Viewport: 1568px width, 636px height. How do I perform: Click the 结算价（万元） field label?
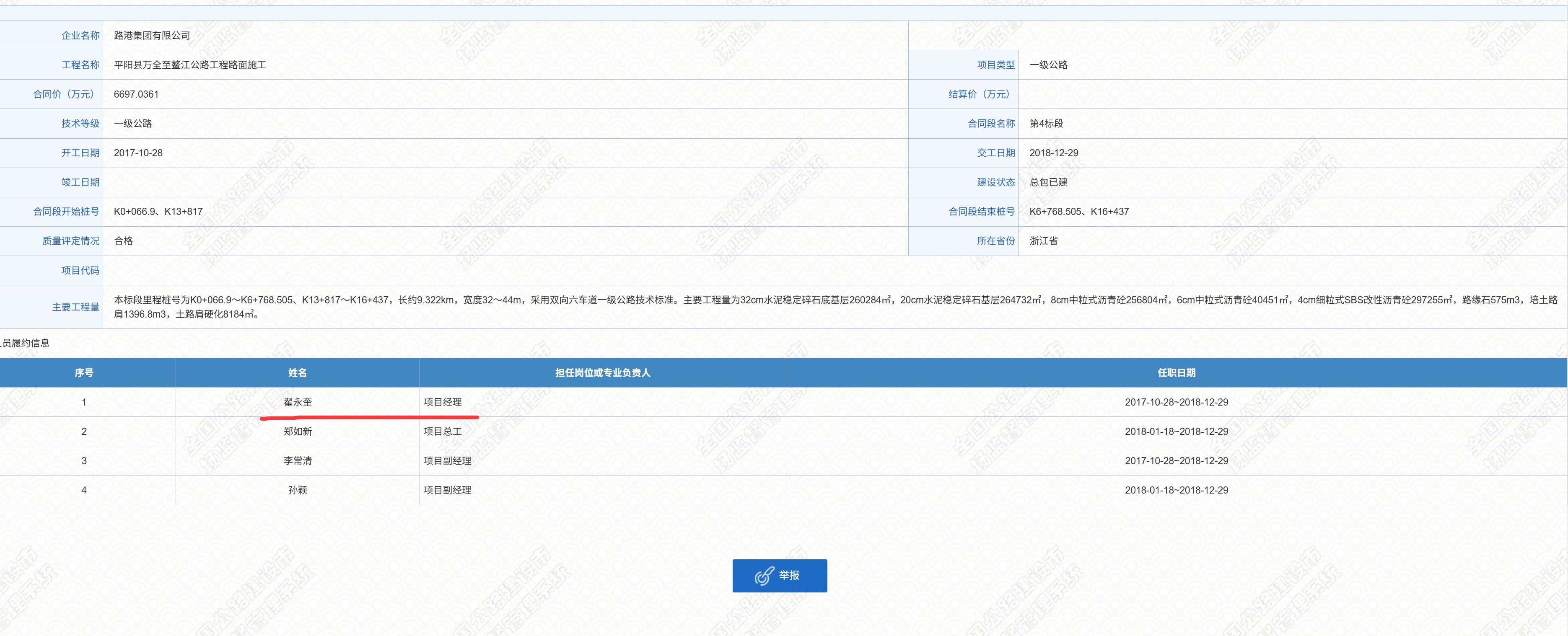coord(982,94)
